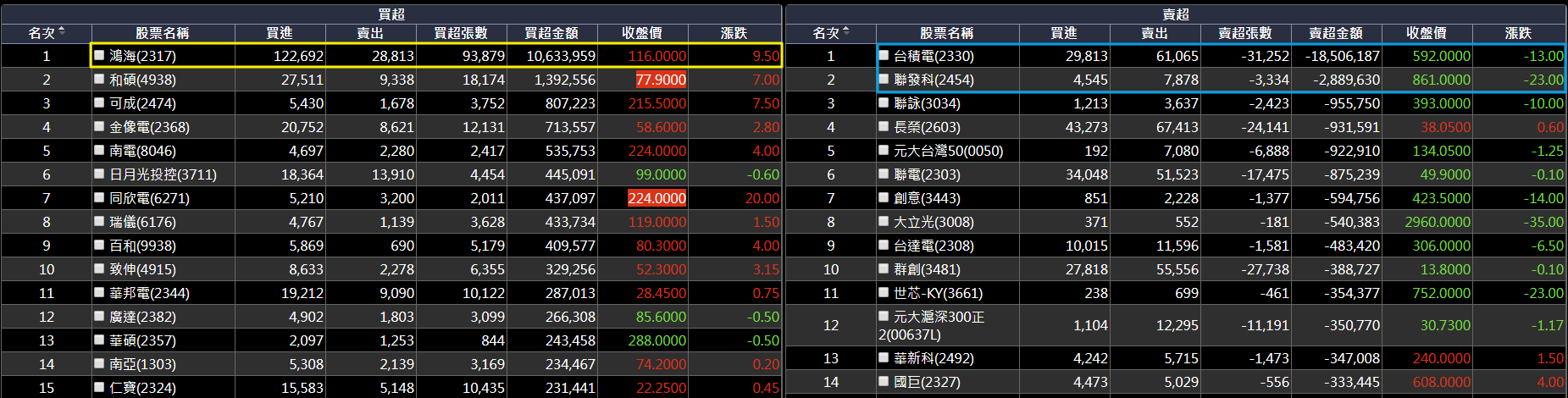Click the 買超金額 column header

(551, 33)
